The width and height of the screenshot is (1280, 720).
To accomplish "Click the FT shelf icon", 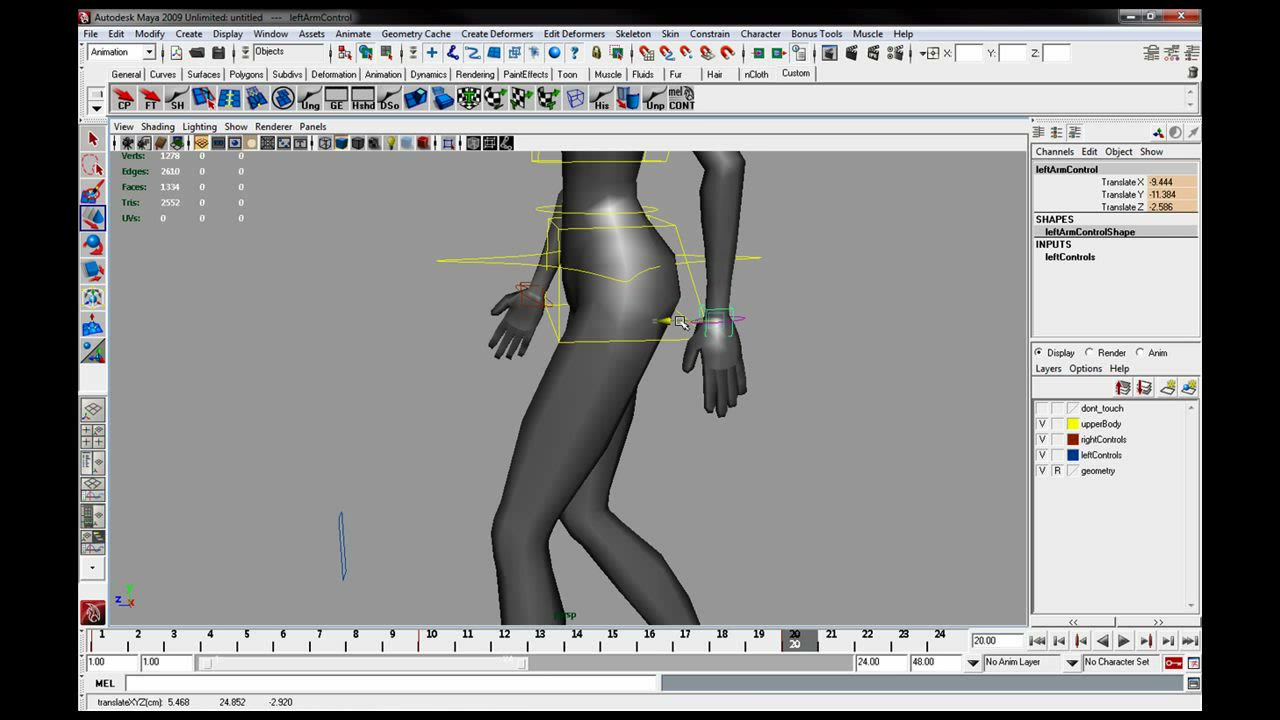I will point(150,98).
